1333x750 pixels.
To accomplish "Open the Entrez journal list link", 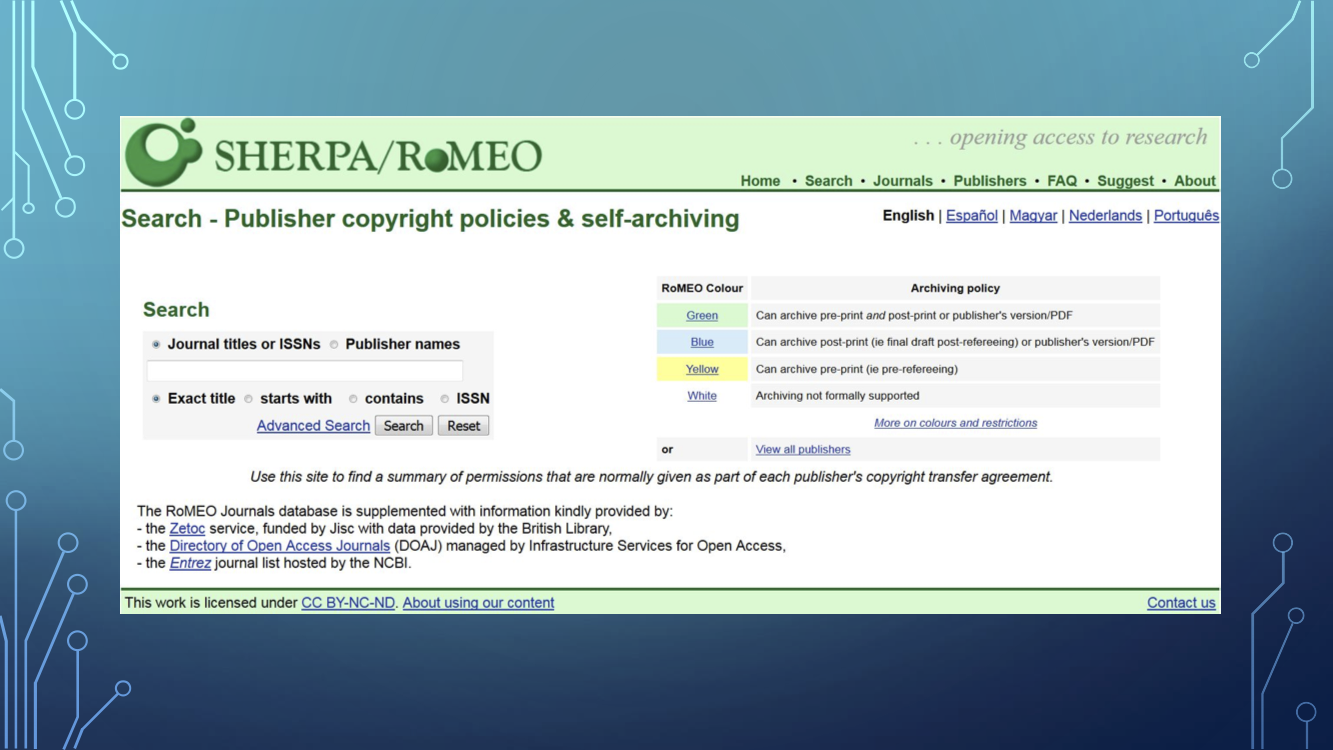I will tap(190, 563).
